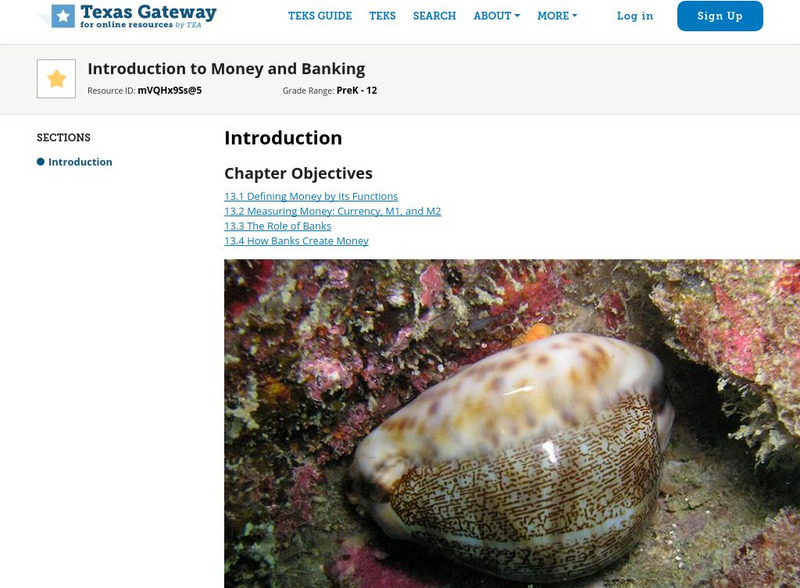The width and height of the screenshot is (800, 588).
Task: Click the Sign Up button
Action: pos(720,16)
